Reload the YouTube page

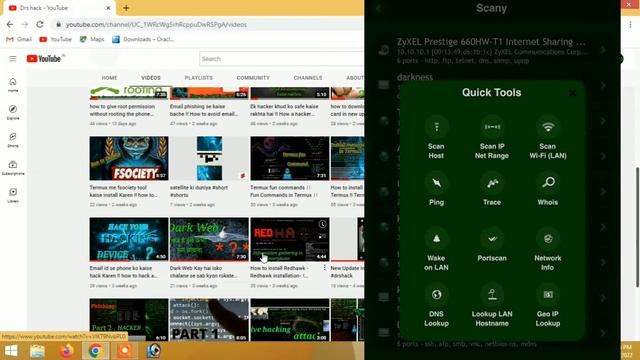(x=40, y=24)
